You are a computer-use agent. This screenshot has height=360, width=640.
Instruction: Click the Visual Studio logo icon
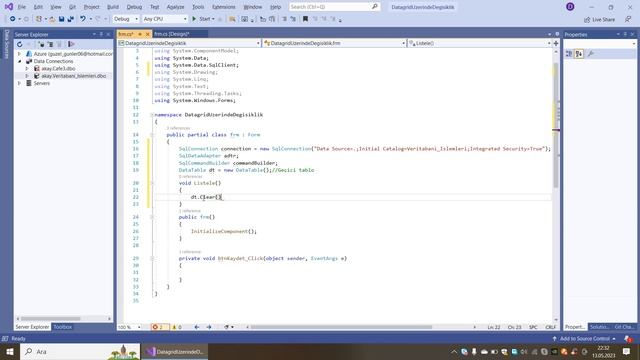9,7
